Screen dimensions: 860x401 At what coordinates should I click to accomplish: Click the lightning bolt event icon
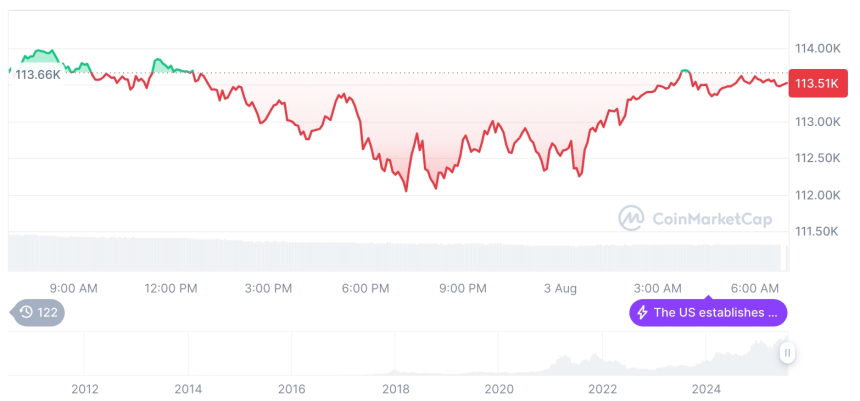tap(642, 313)
